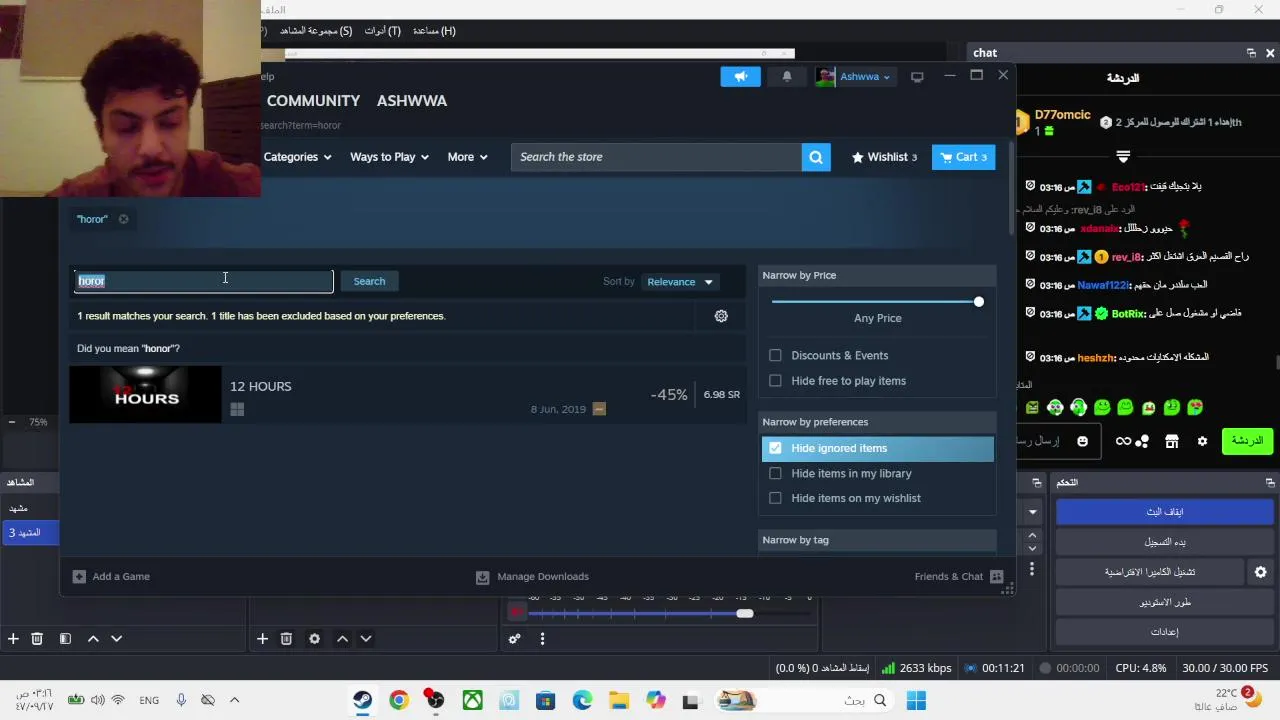Click the Search button beside term field

[369, 282]
